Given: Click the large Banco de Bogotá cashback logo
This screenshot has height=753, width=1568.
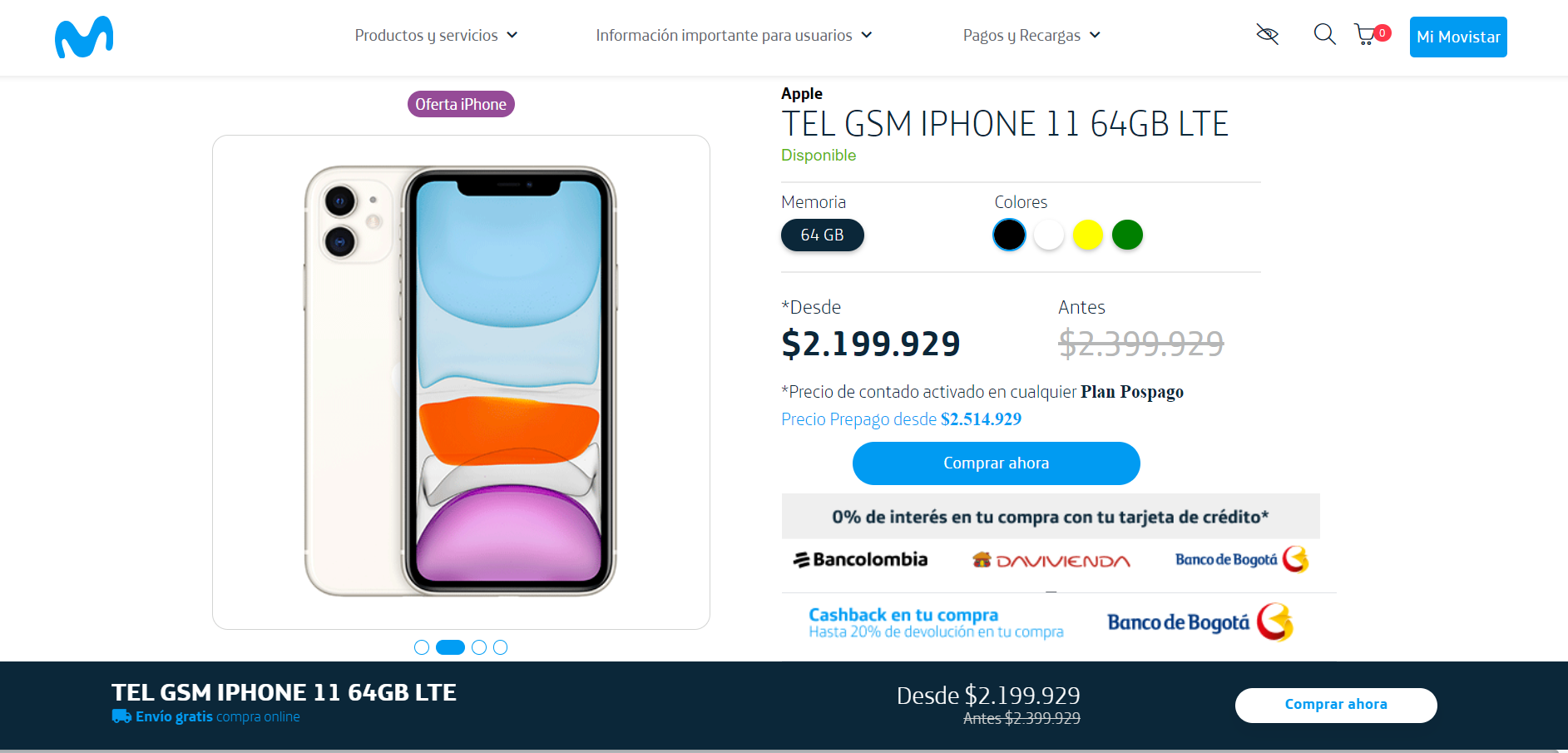Looking at the screenshot, I should (1199, 622).
